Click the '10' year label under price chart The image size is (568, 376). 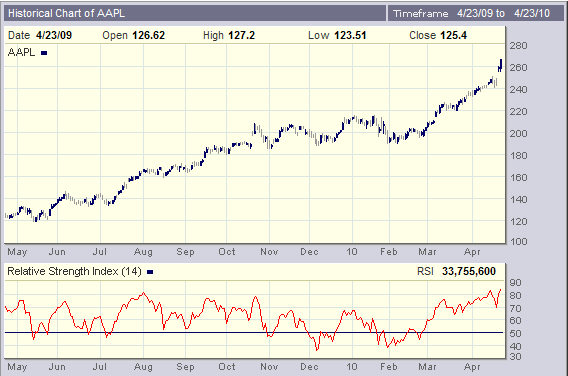pyautogui.click(x=352, y=252)
